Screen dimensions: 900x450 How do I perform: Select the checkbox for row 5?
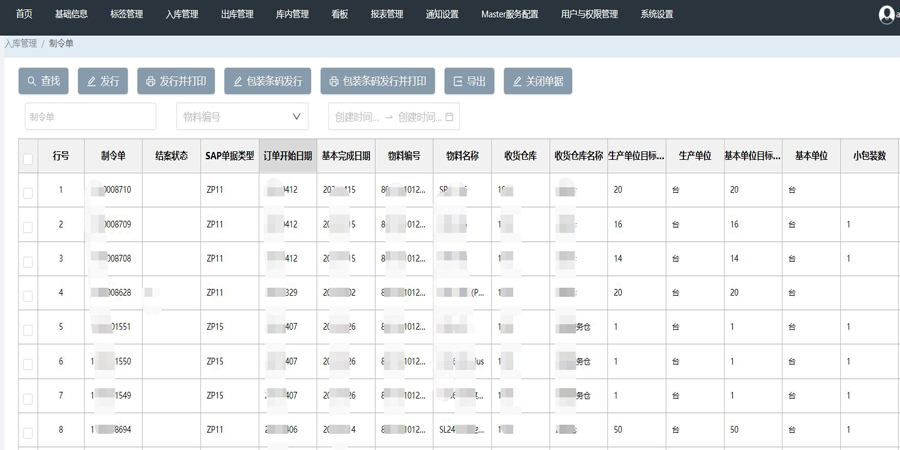tap(28, 330)
